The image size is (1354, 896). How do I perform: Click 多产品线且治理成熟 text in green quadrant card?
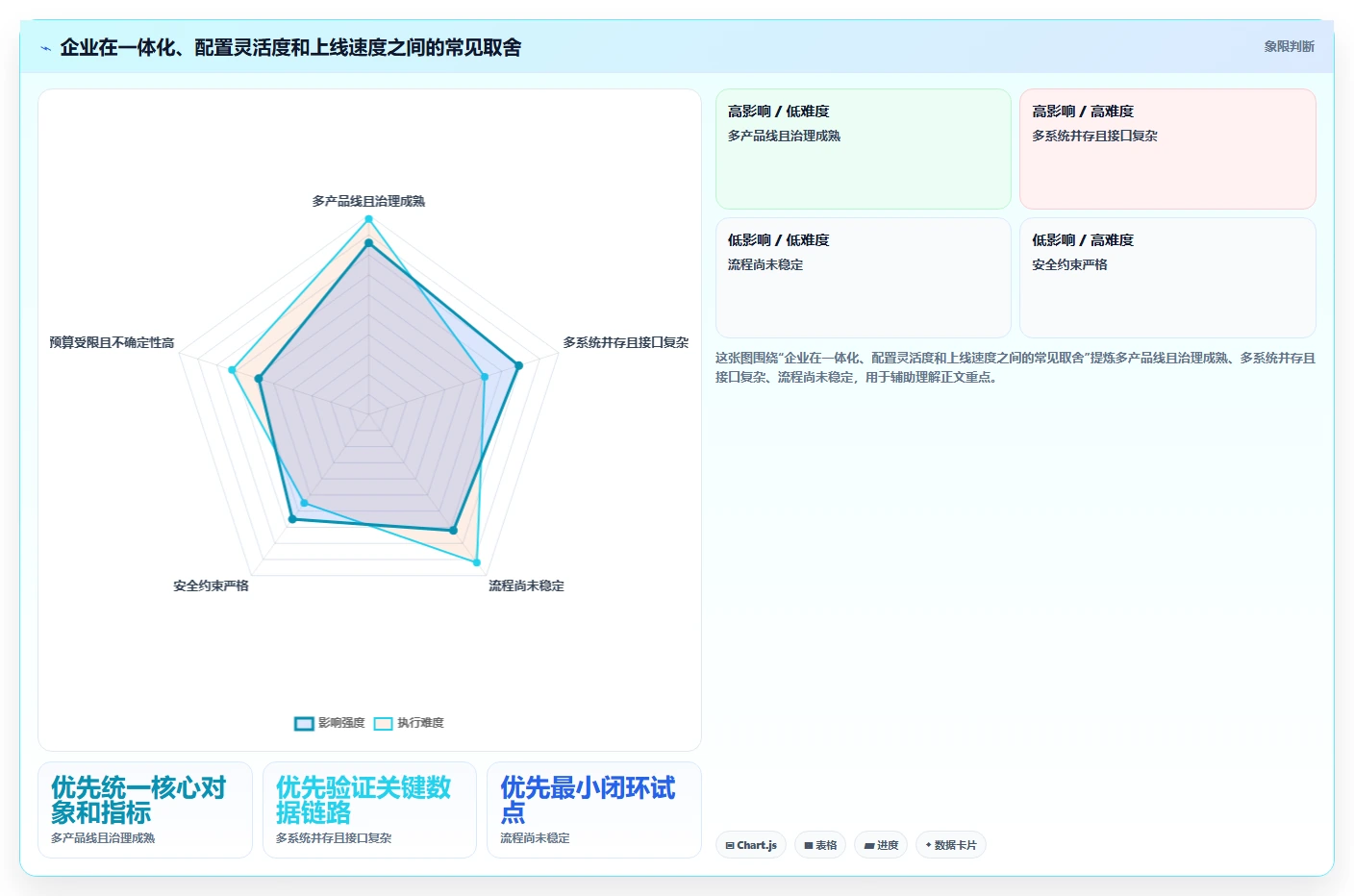pyautogui.click(x=784, y=136)
